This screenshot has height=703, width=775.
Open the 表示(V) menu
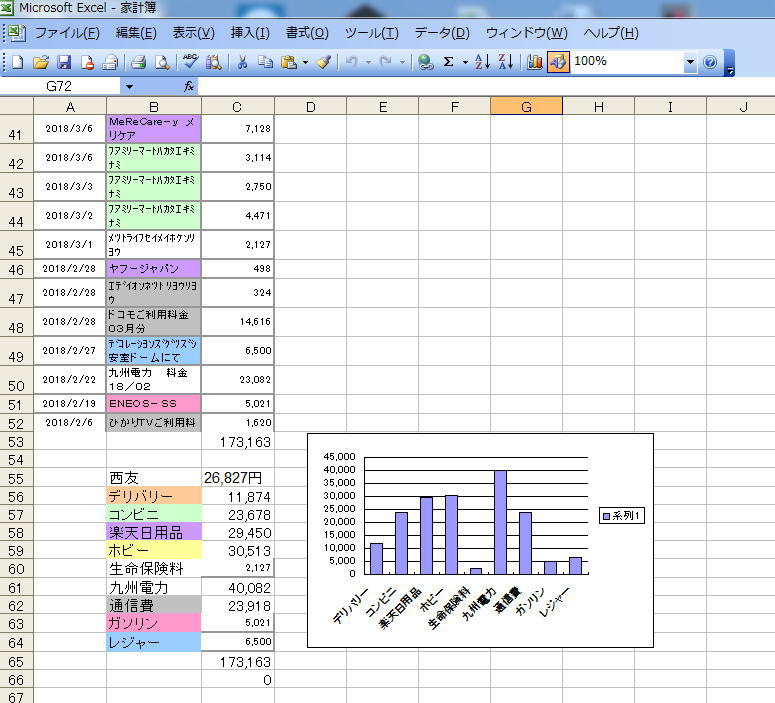pyautogui.click(x=193, y=33)
